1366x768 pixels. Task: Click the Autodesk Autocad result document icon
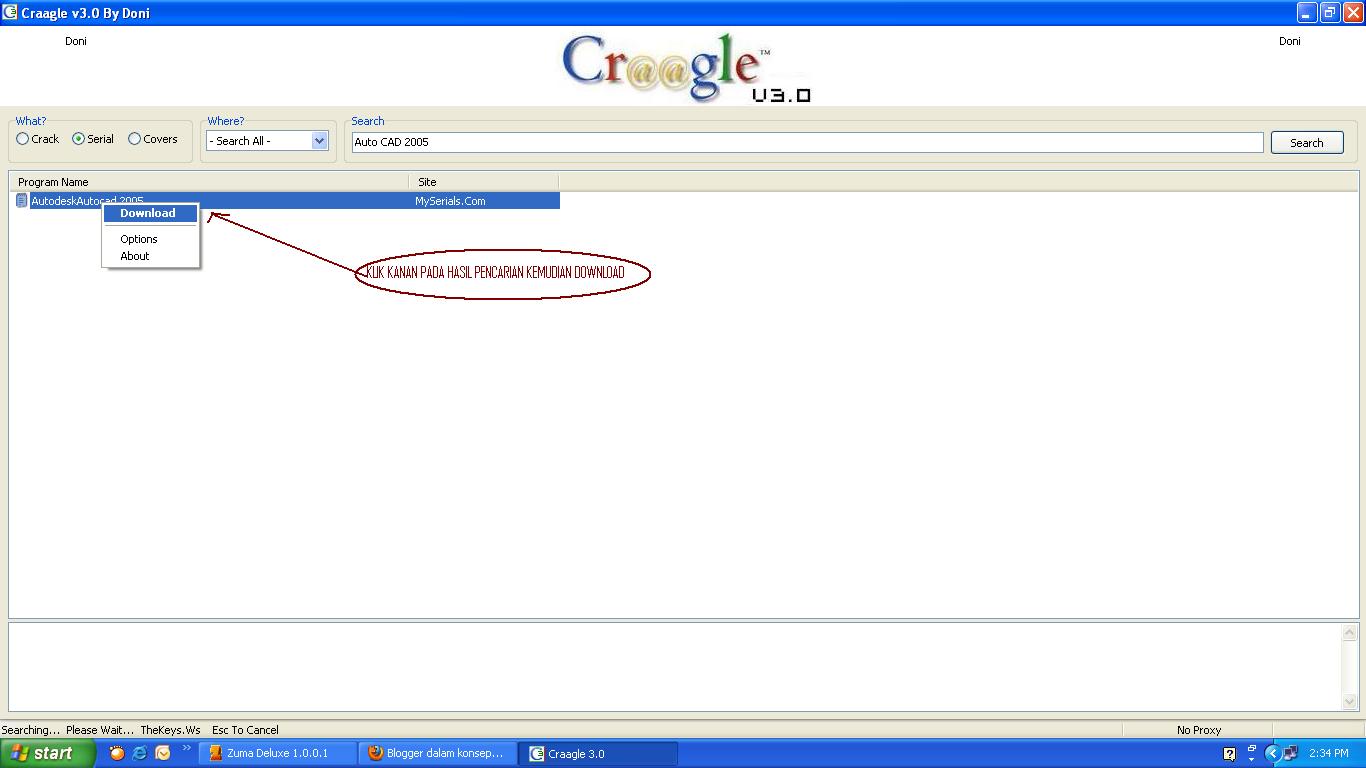click(21, 201)
